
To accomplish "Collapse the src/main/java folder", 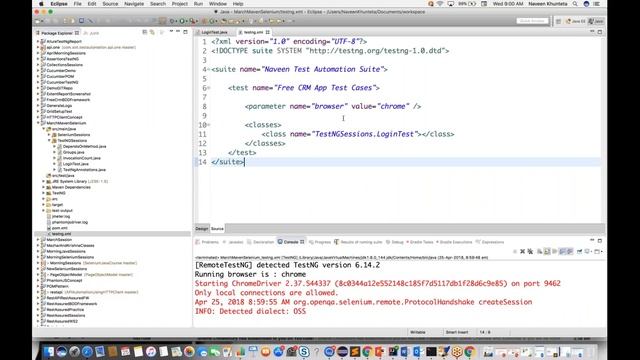I will click(44, 129).
